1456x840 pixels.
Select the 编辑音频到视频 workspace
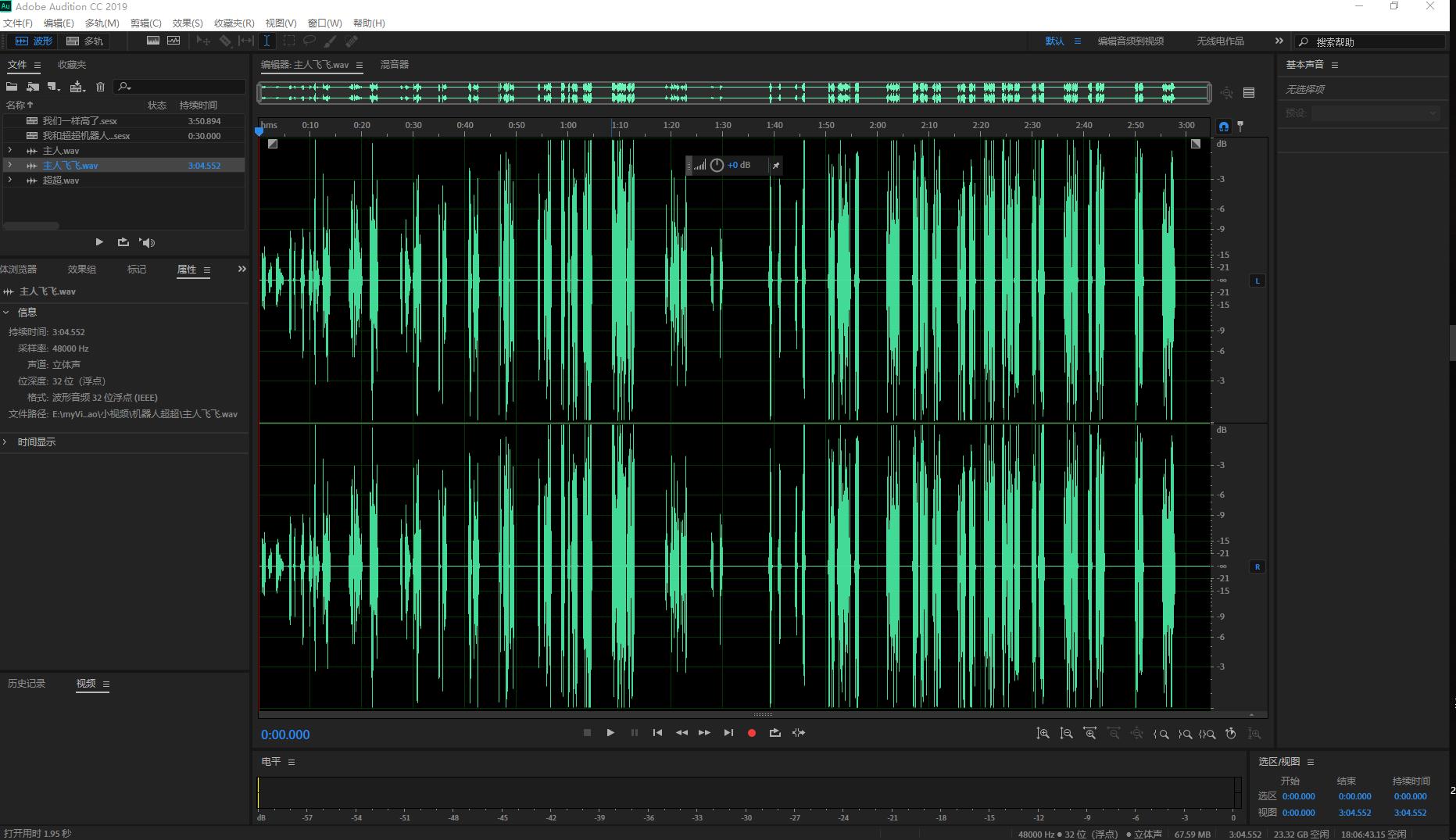point(1130,41)
